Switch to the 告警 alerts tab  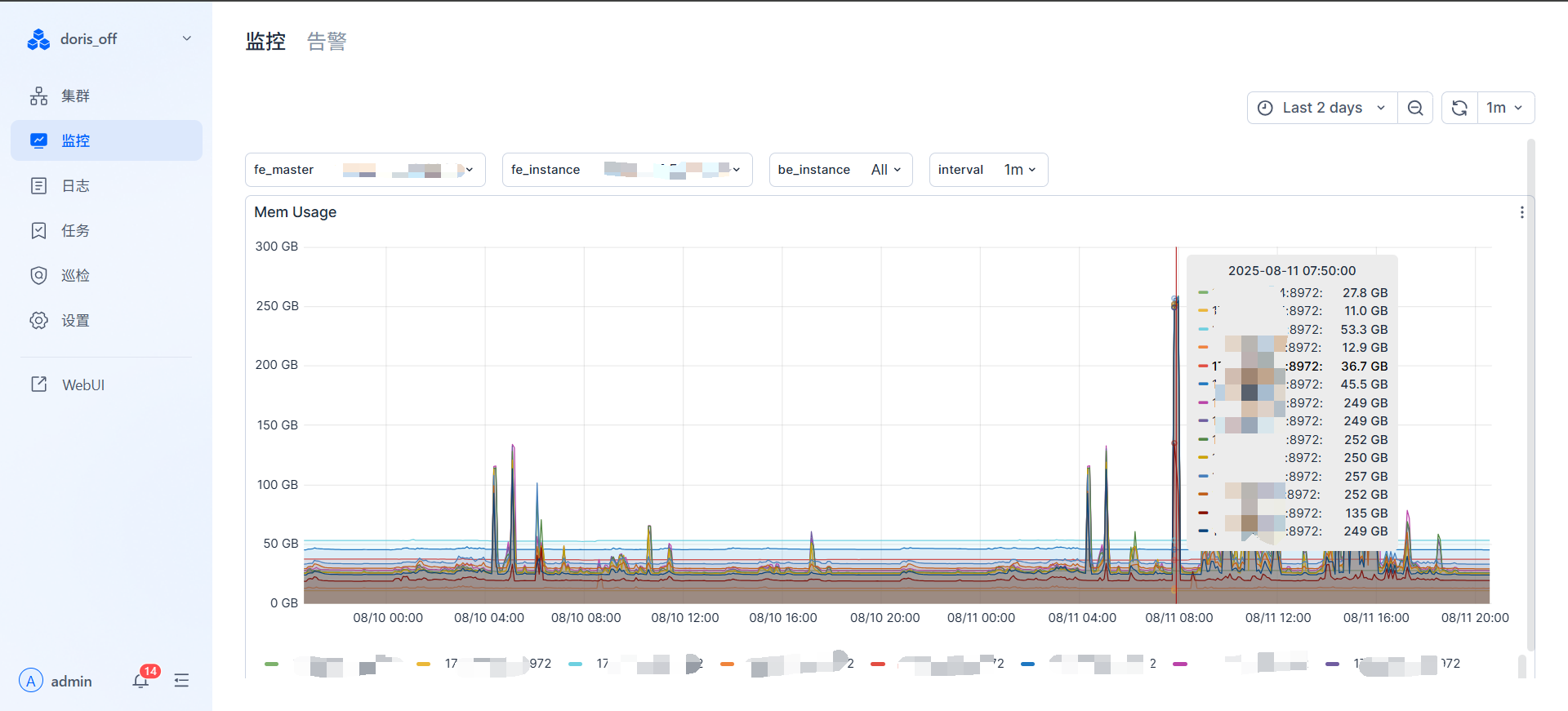[327, 41]
